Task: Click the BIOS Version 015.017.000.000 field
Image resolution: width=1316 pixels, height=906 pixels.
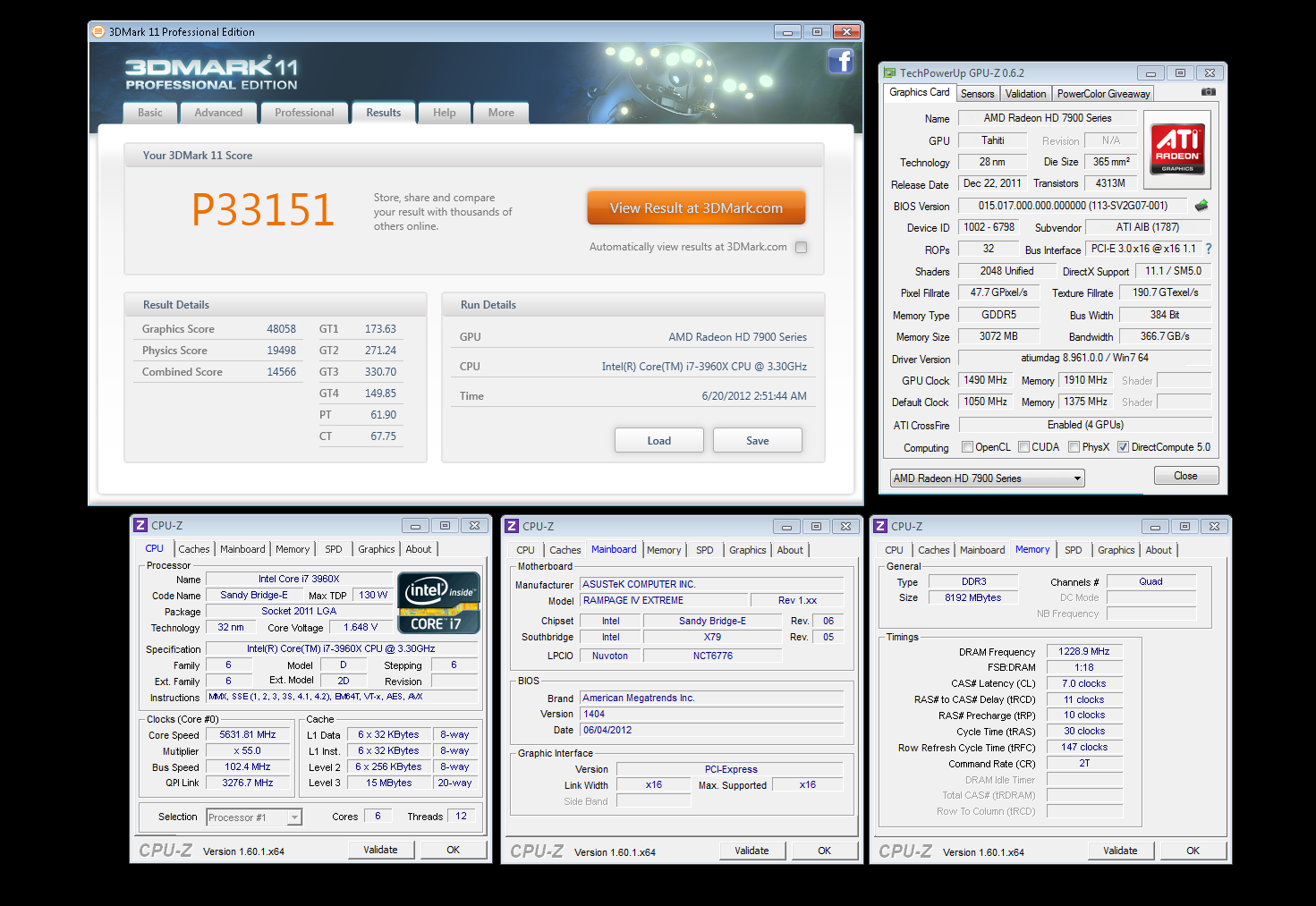Action: (1074, 206)
